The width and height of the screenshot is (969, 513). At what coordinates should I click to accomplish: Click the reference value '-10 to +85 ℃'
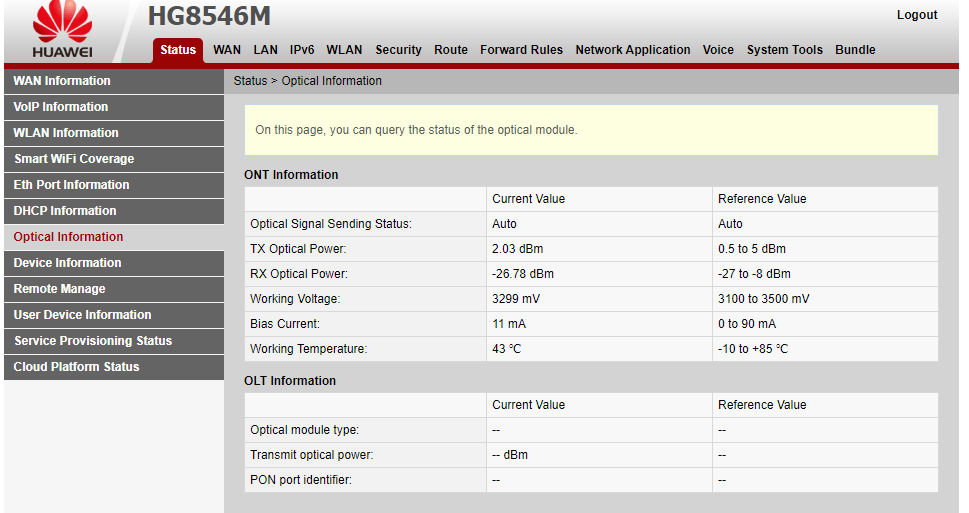753,349
